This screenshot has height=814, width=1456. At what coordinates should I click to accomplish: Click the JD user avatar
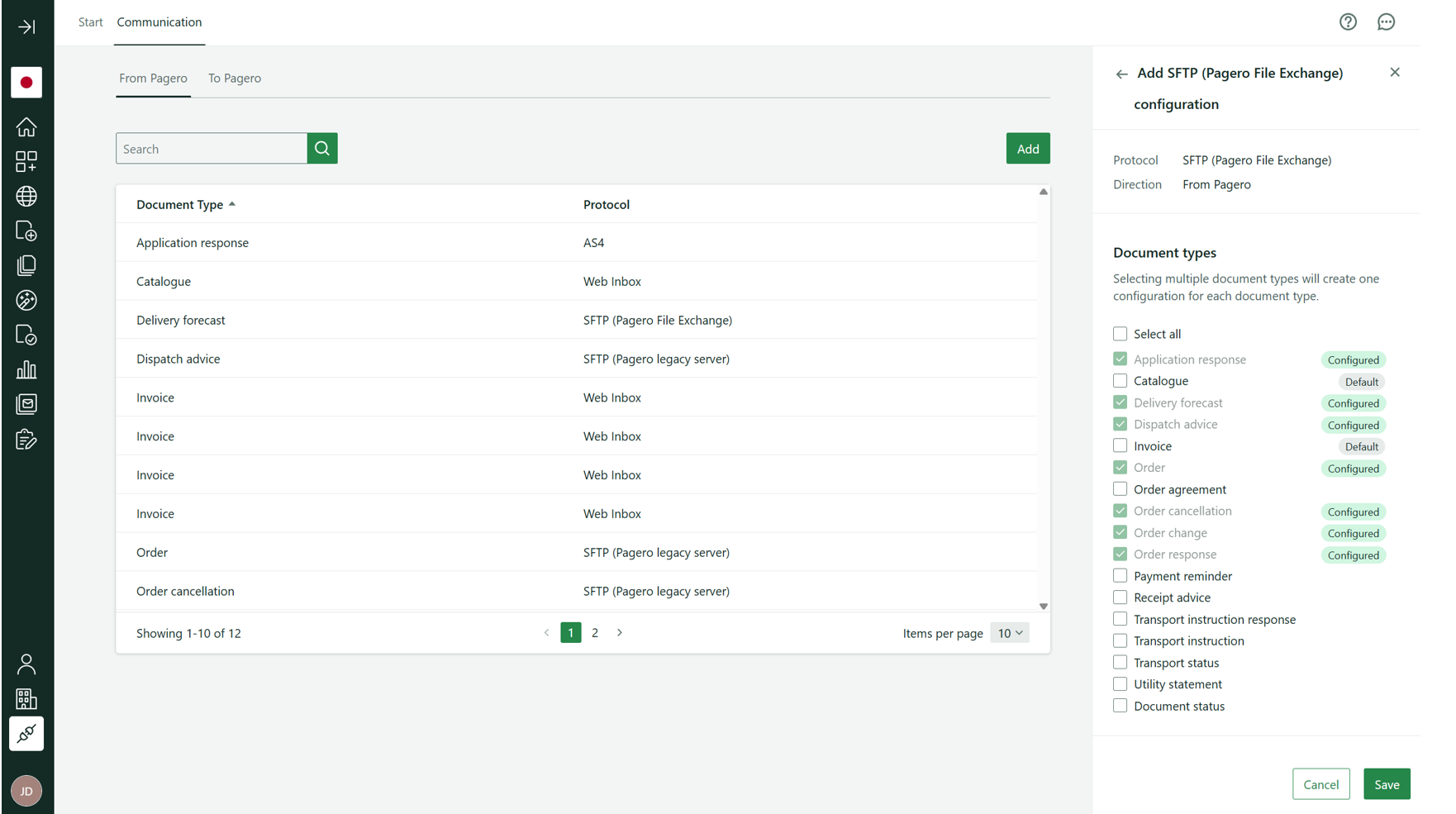[x=26, y=791]
